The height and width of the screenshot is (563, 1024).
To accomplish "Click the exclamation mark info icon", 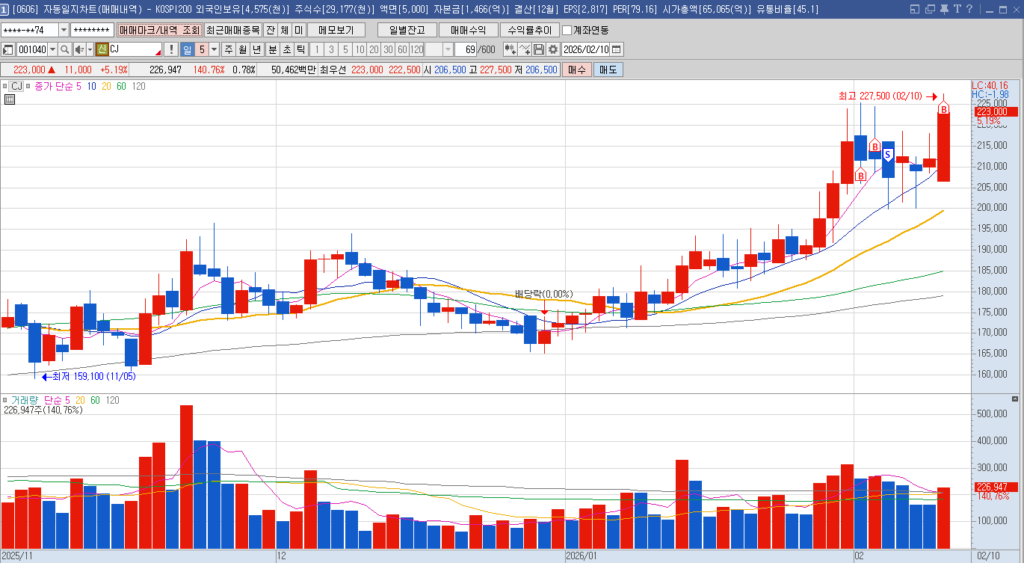I will (171, 49).
